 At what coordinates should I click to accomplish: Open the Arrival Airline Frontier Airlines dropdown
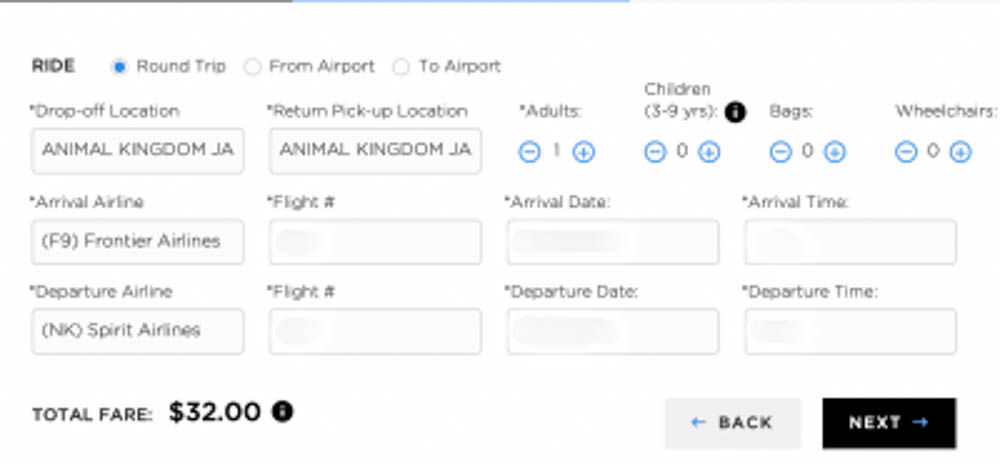click(x=138, y=242)
